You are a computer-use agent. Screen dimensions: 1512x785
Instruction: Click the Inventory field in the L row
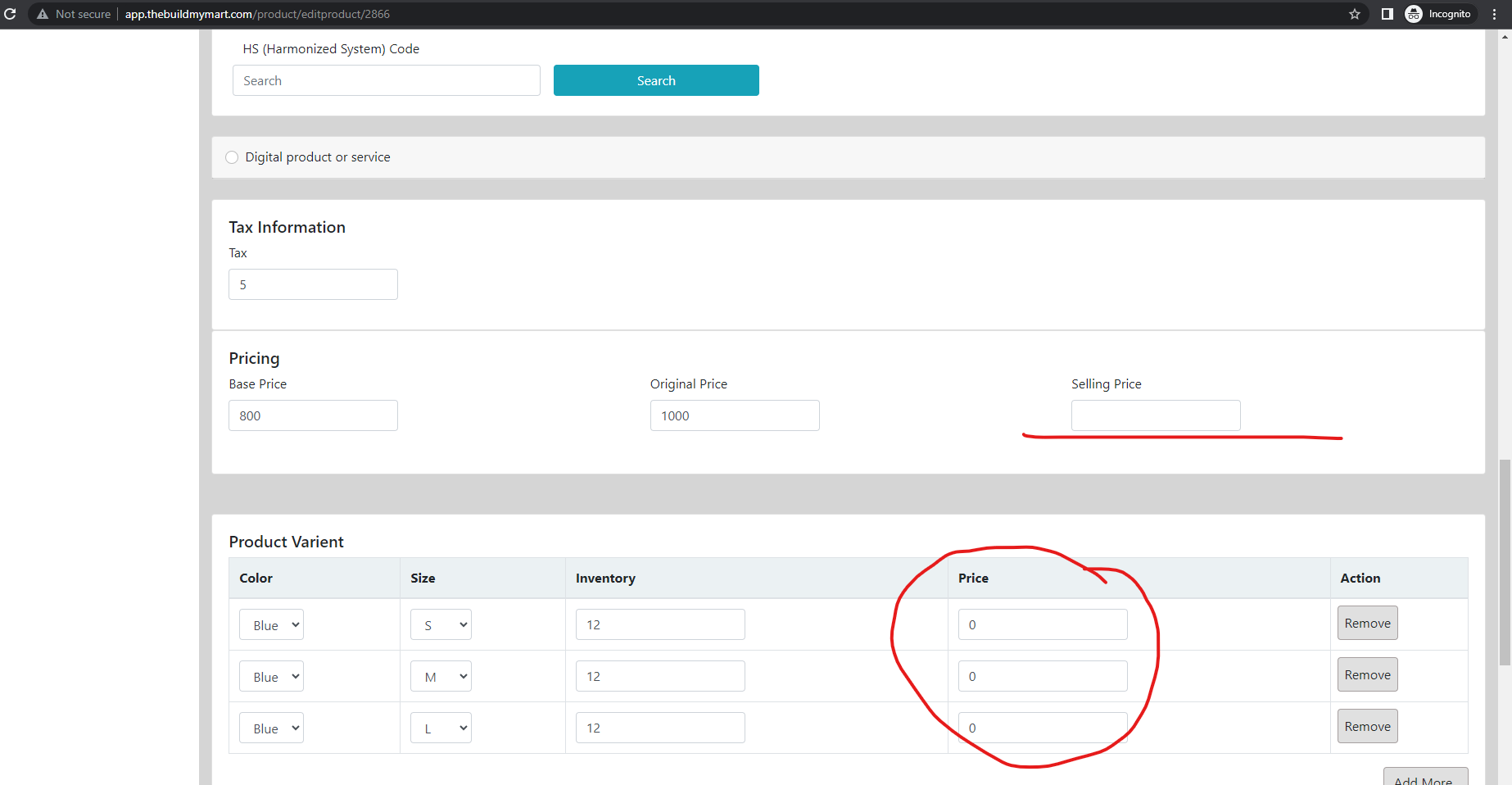[660, 728]
